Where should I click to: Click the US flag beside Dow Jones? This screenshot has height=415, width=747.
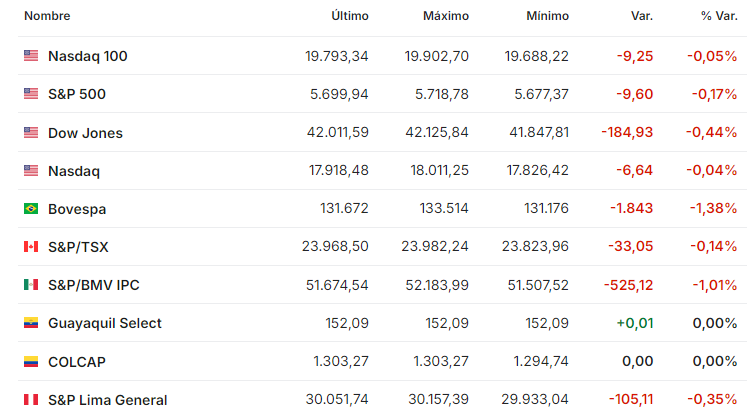point(31,132)
